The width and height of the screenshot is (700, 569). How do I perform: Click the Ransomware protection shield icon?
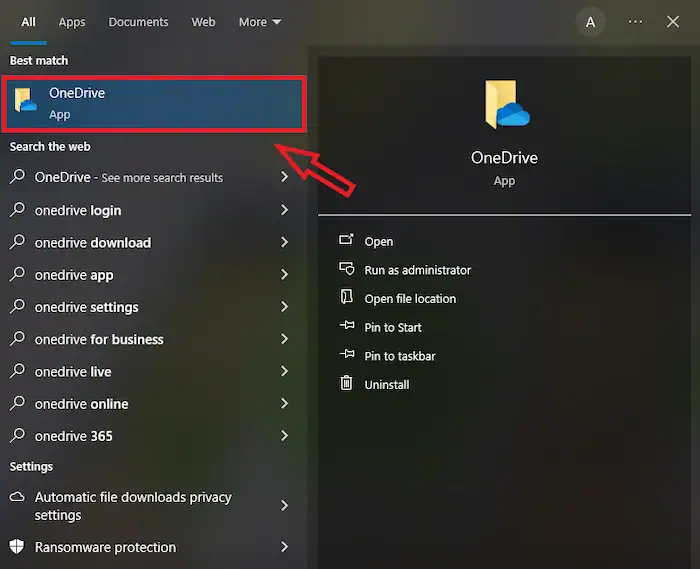(x=18, y=547)
